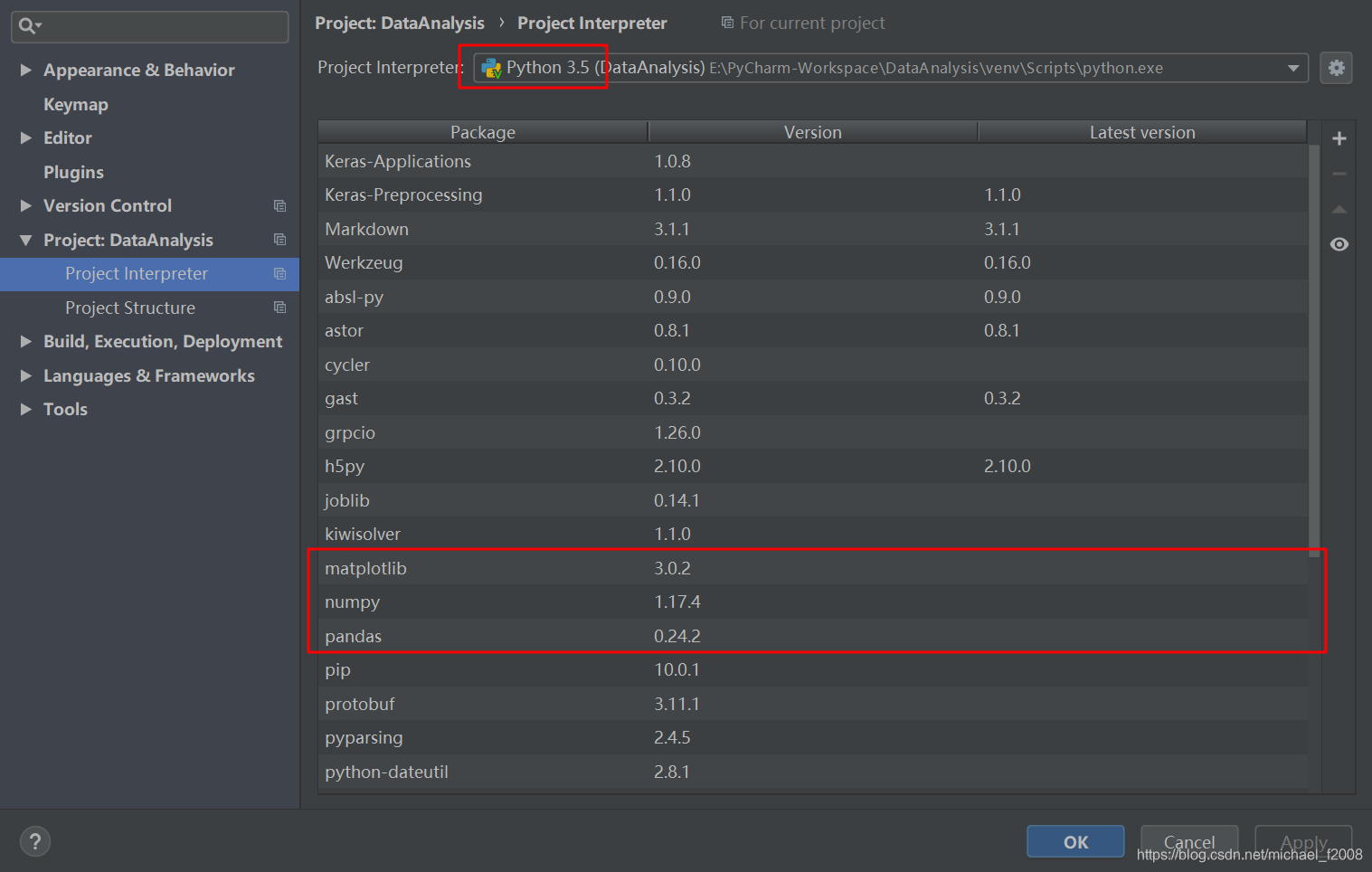
Task: Select the python-dateutil package row
Action: [x=812, y=772]
